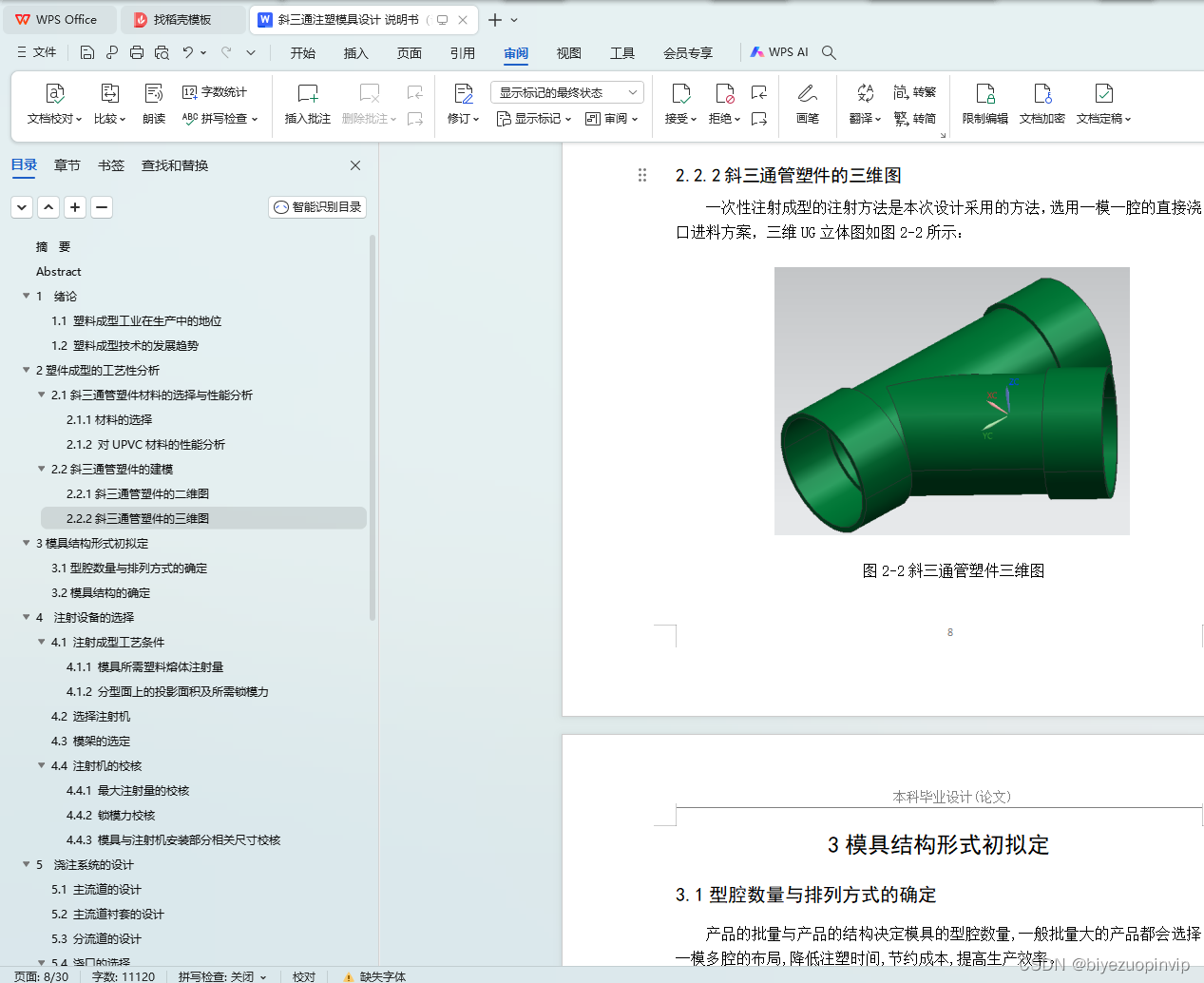
Task: Click the green 3D pipe model image
Action: [x=952, y=401]
